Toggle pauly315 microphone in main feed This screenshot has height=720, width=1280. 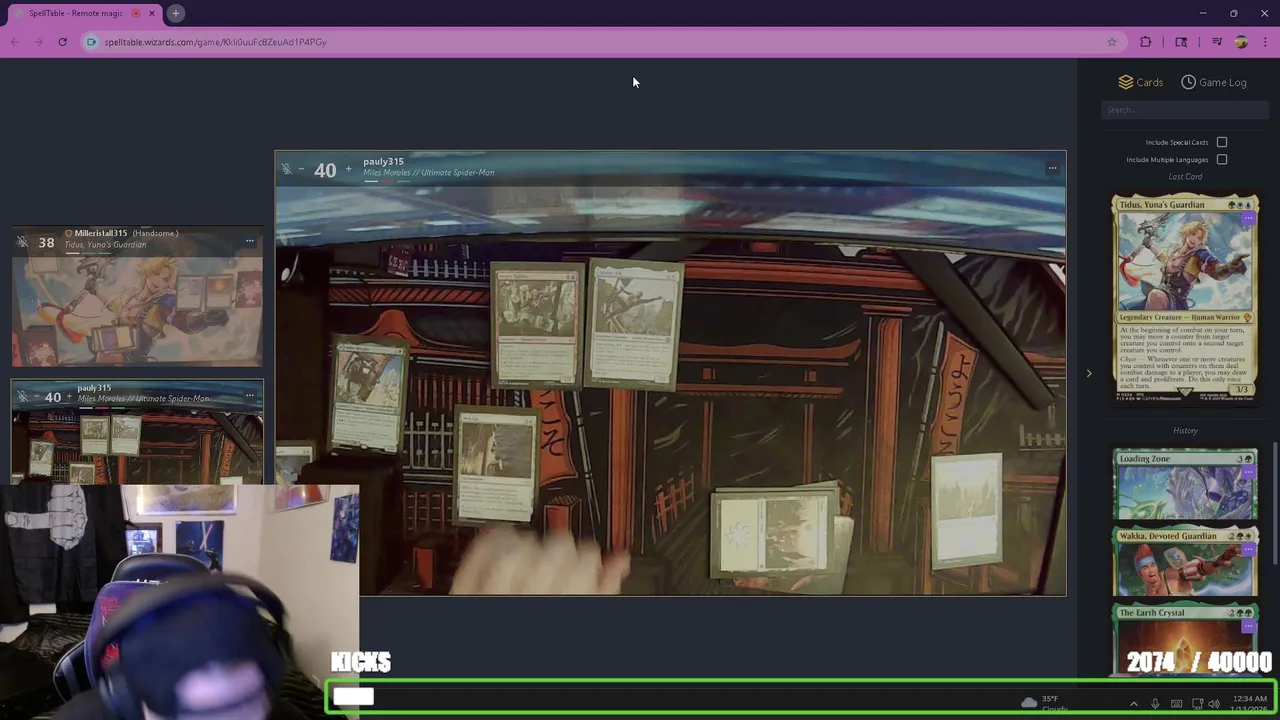coord(286,169)
